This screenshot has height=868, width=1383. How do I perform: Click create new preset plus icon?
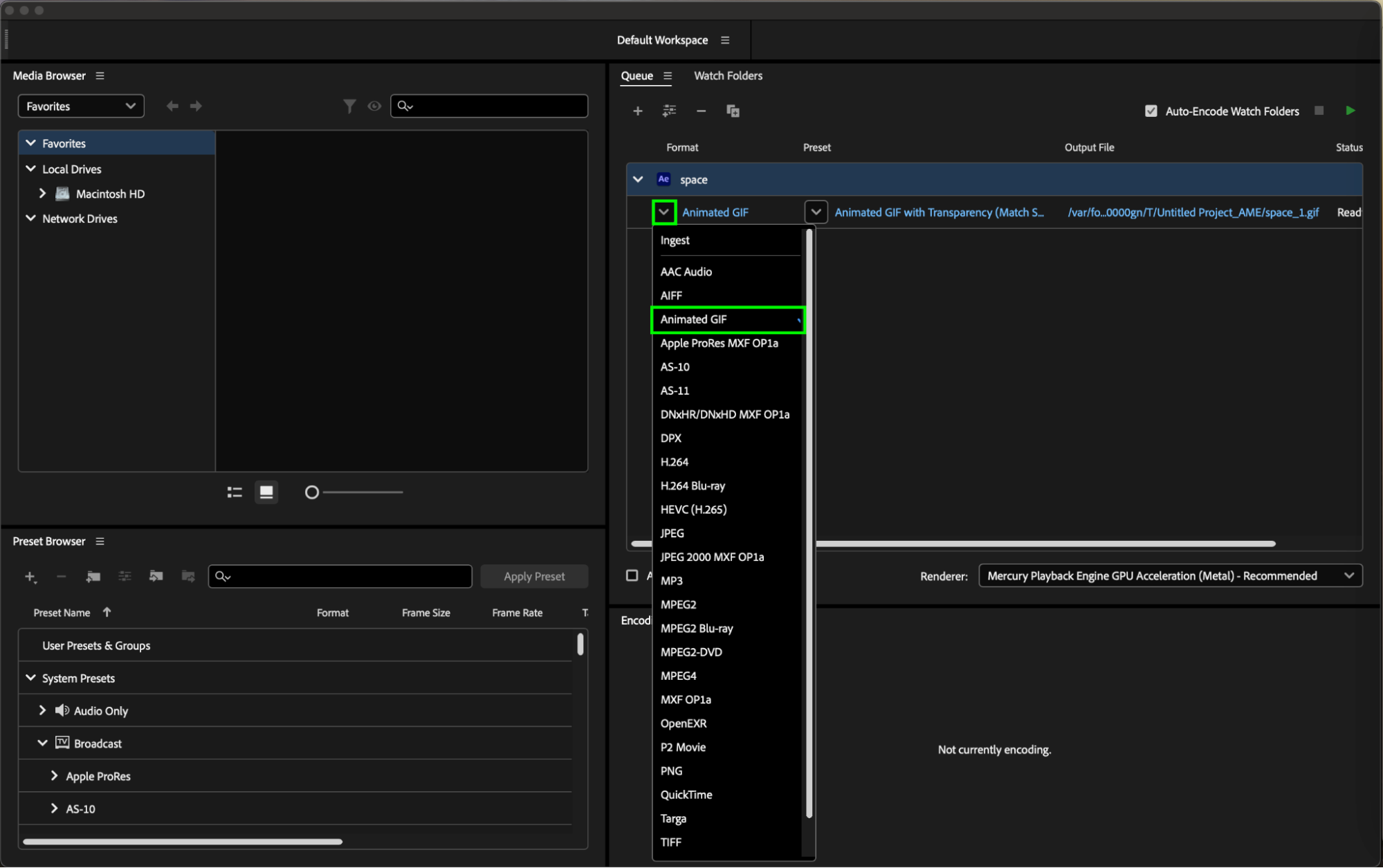30,576
